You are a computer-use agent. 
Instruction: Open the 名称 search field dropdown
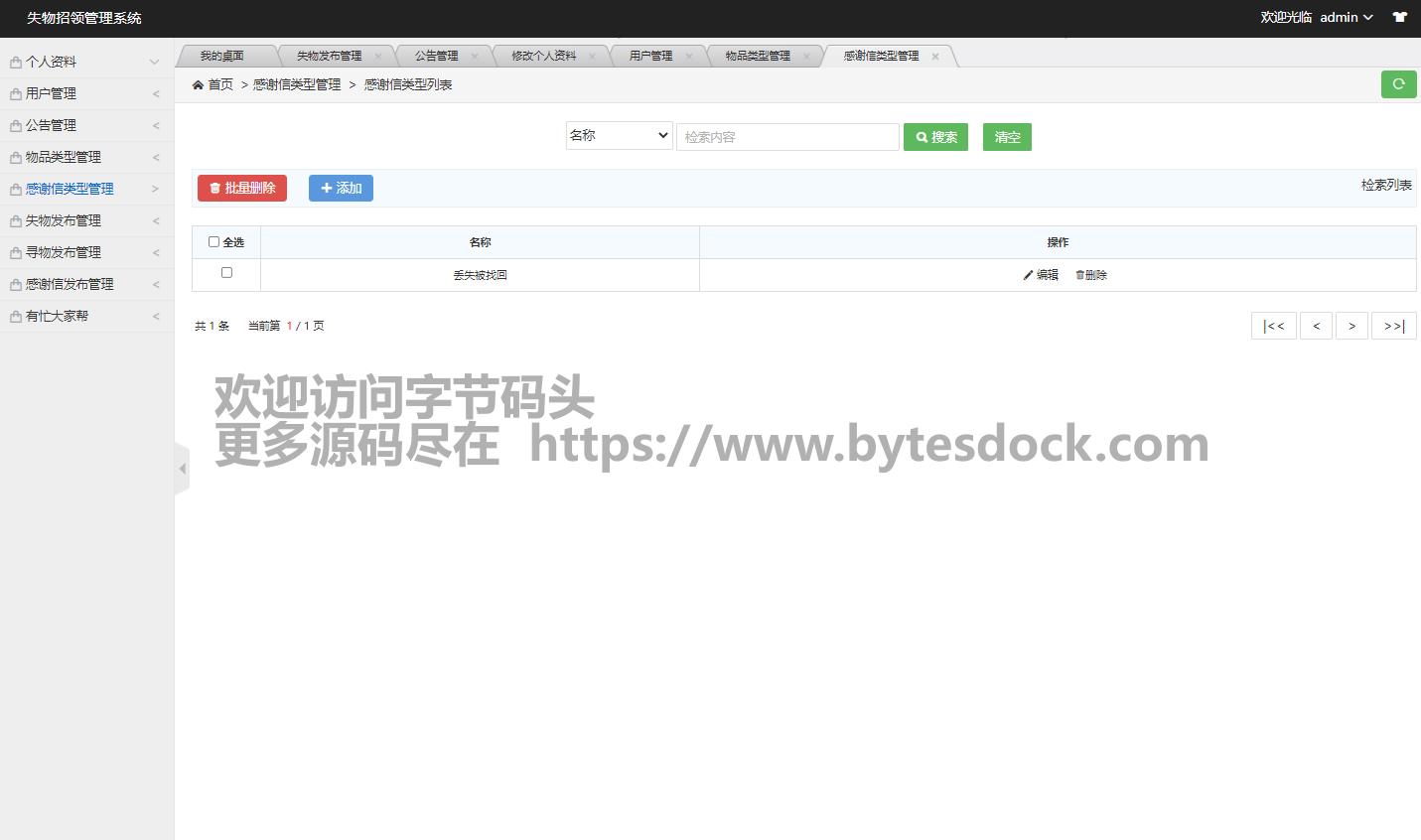coord(619,136)
